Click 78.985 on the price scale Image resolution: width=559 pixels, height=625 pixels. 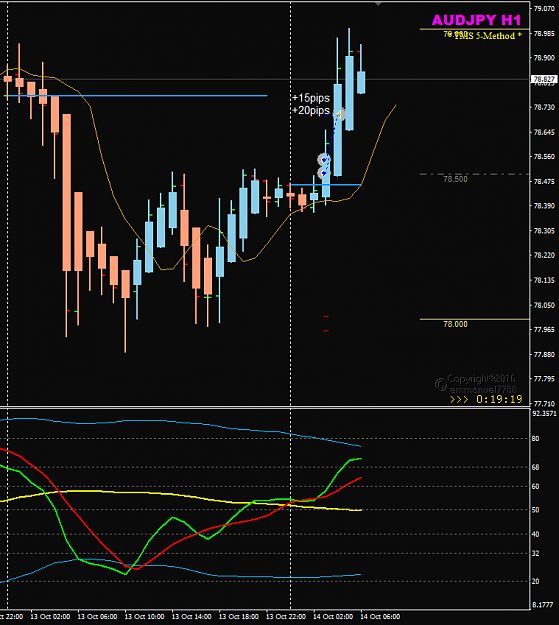pos(544,33)
